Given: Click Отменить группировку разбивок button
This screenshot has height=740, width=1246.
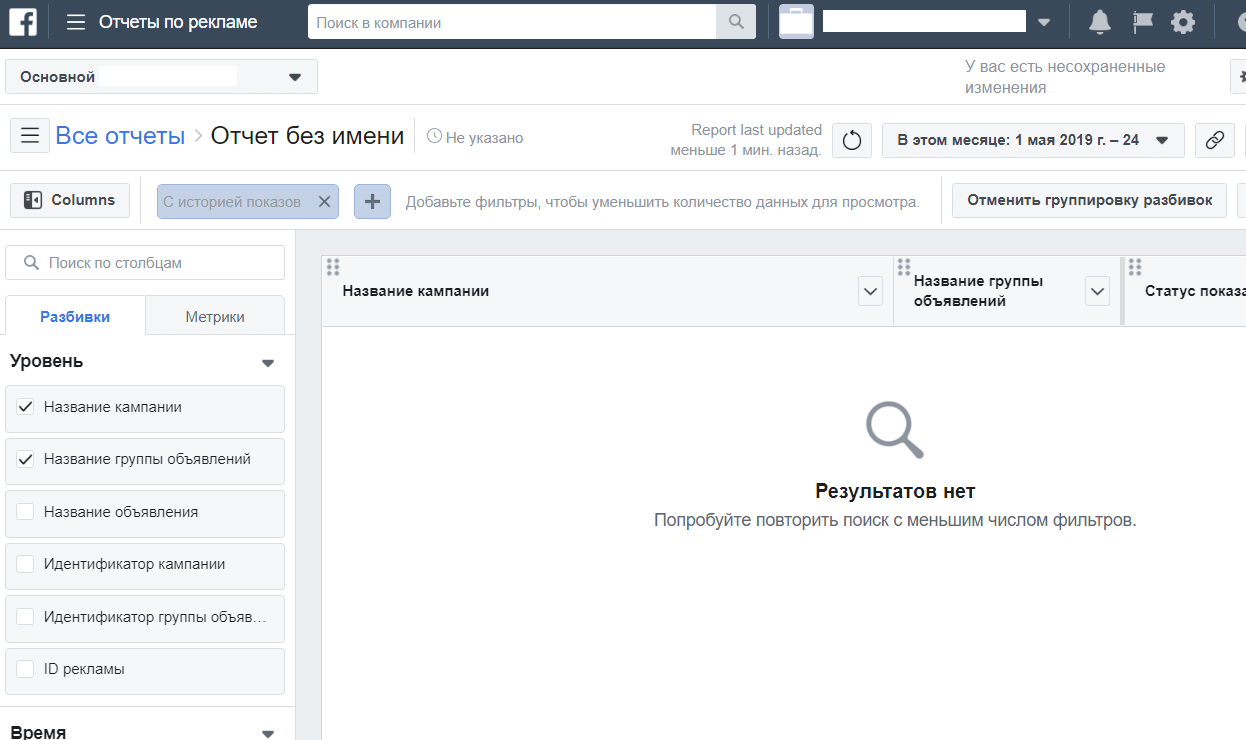Looking at the screenshot, I should click(1089, 200).
